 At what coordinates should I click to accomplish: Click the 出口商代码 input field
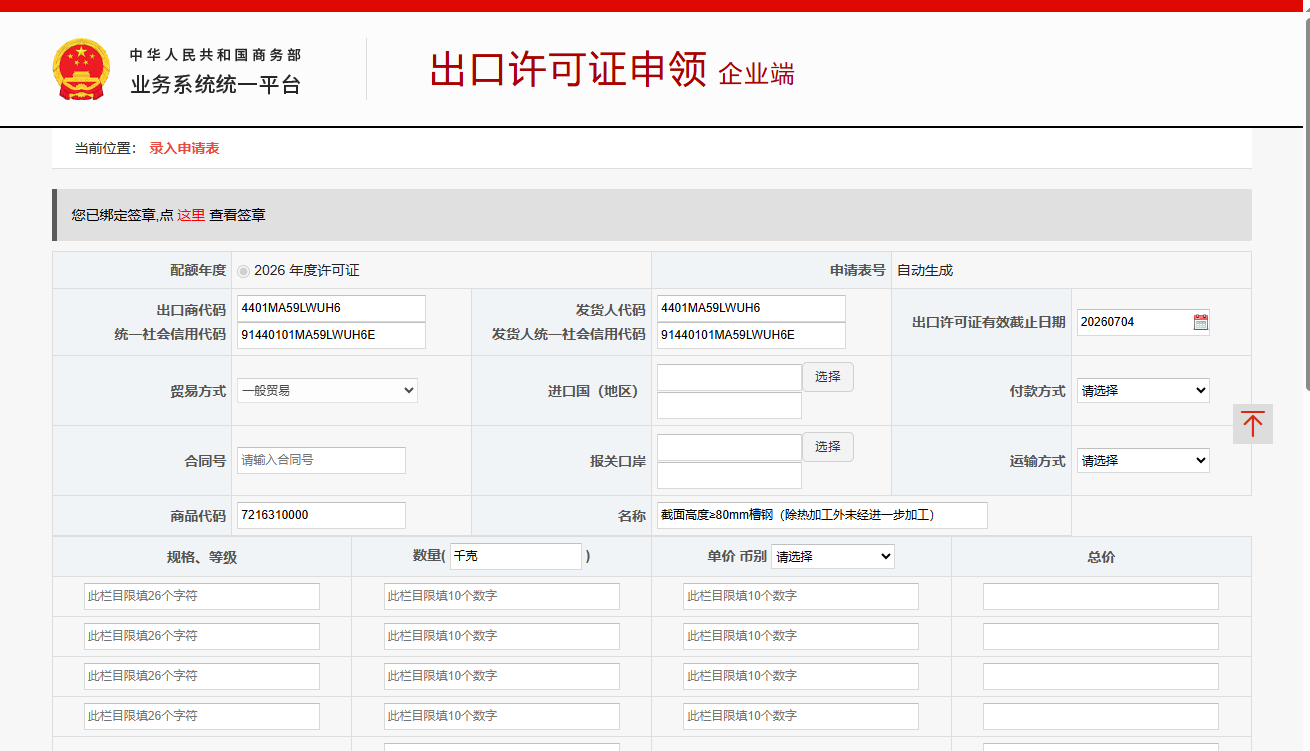(331, 308)
